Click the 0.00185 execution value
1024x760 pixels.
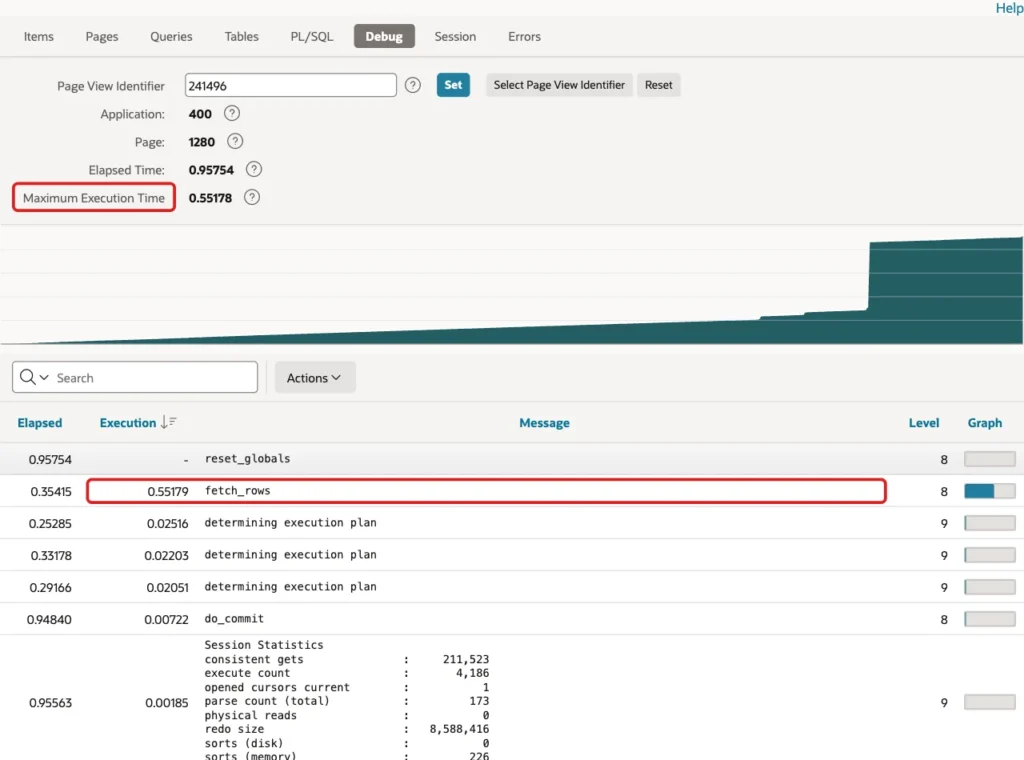167,703
